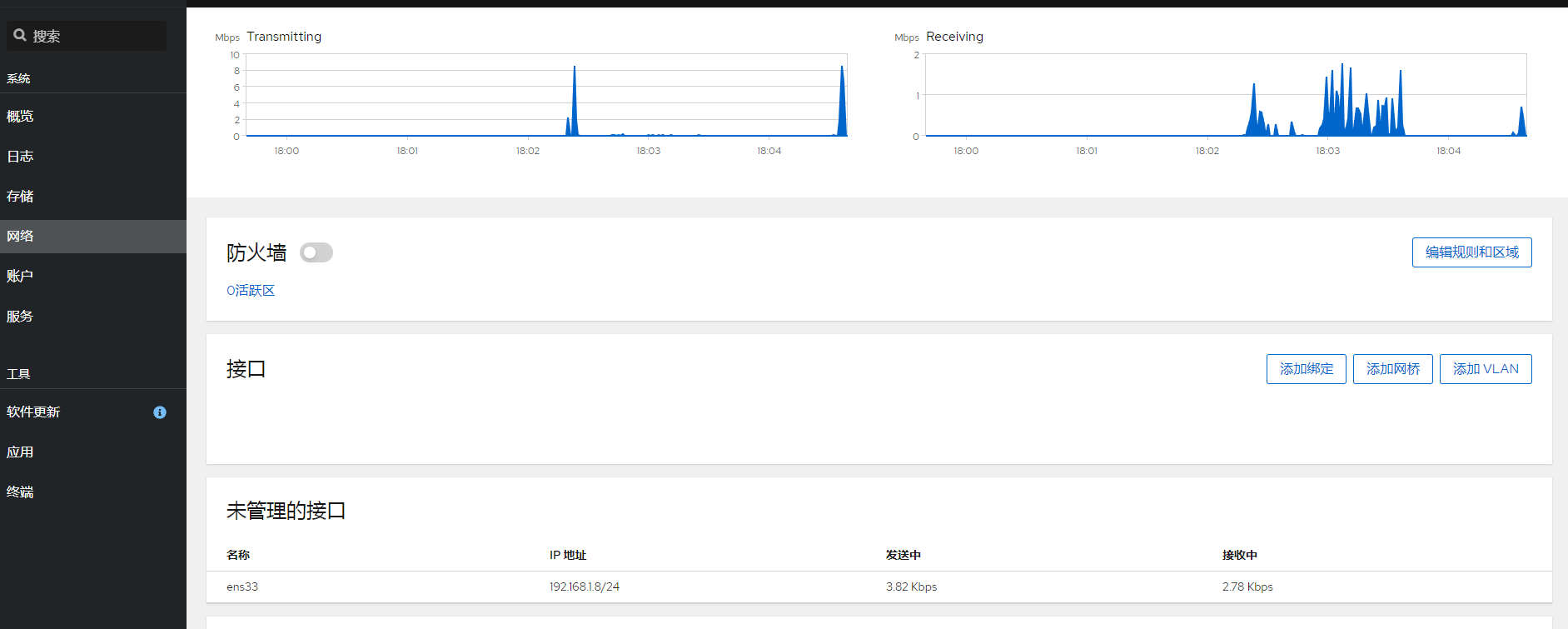Viewport: 1568px width, 629px height.
Task: Click the 添加绑定 add bond button
Action: click(x=1307, y=369)
